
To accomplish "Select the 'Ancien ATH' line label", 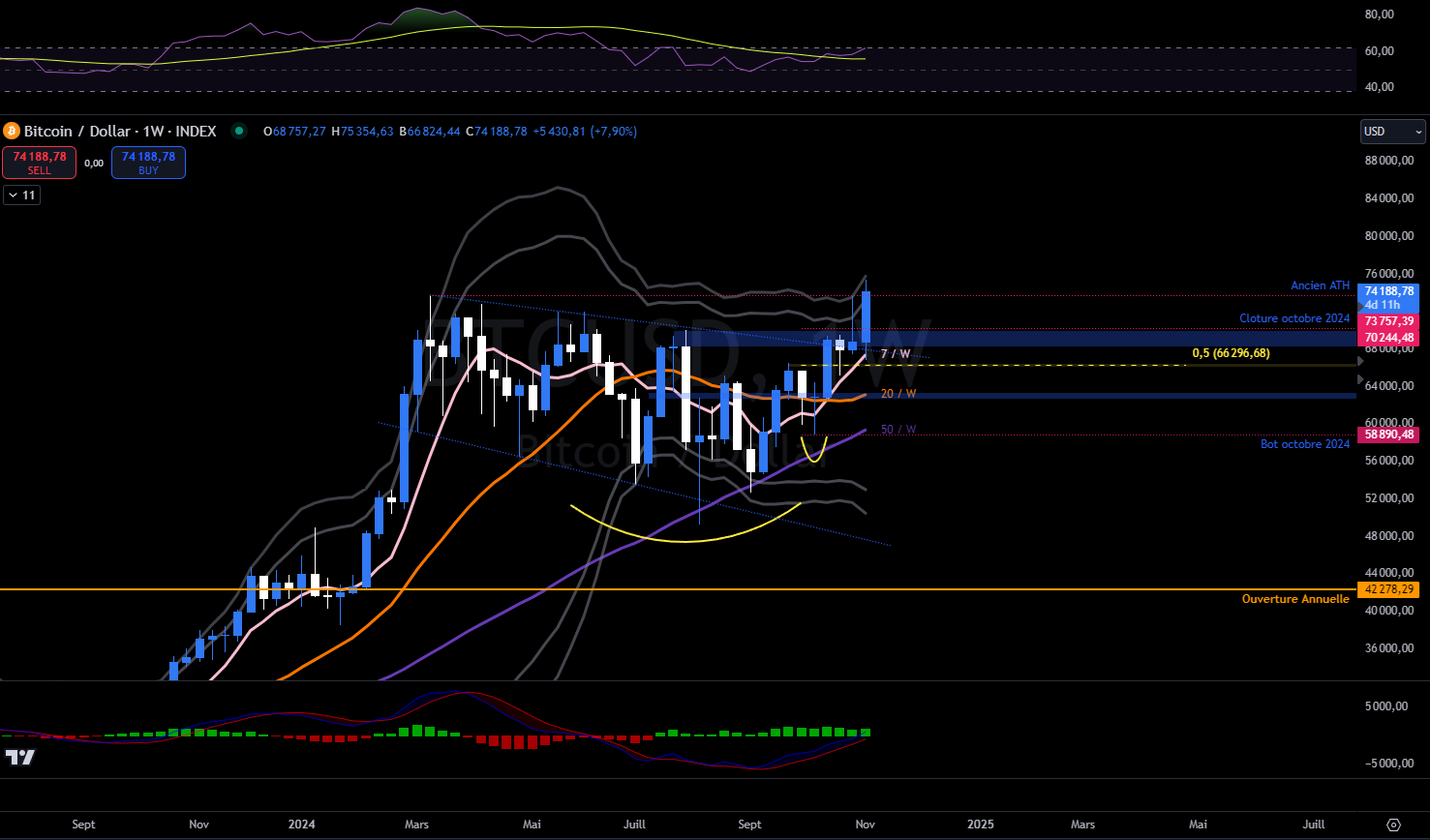I will 1320,285.
